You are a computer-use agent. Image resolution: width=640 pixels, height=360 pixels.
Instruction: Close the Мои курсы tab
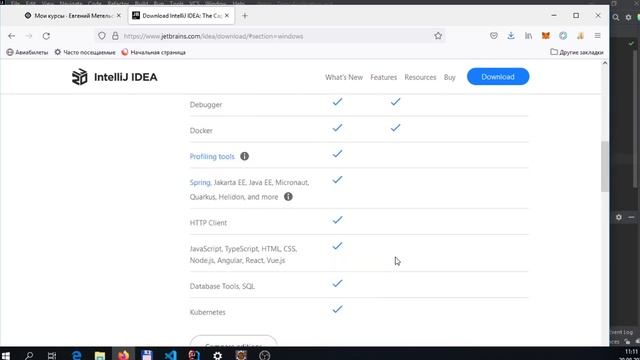pyautogui.click(x=119, y=16)
